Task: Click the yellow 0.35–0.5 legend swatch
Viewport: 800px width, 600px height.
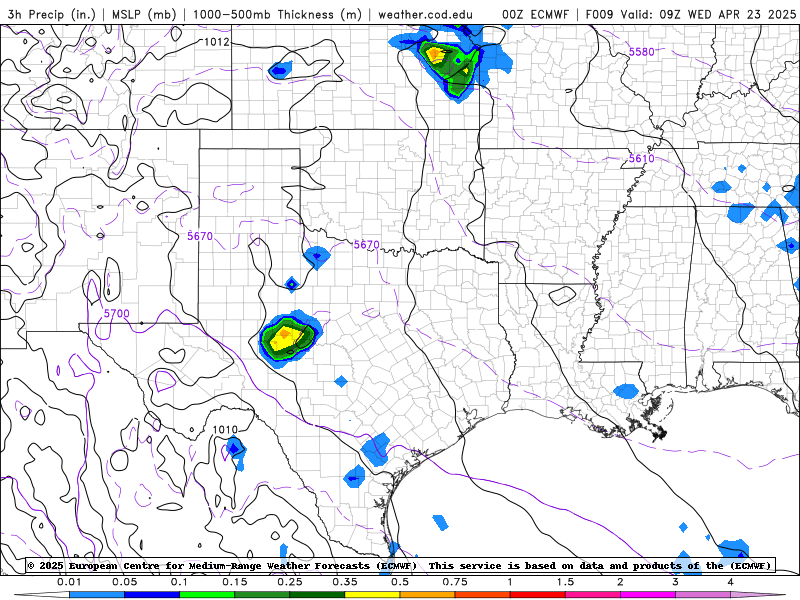Action: tap(372, 595)
